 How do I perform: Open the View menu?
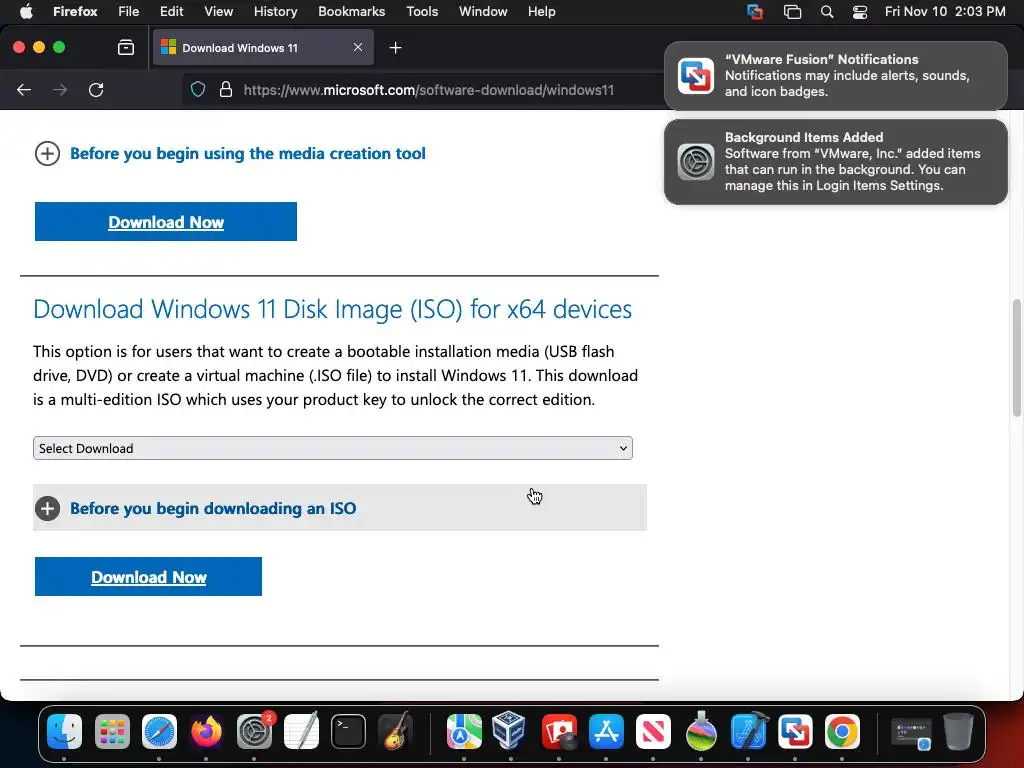[219, 12]
